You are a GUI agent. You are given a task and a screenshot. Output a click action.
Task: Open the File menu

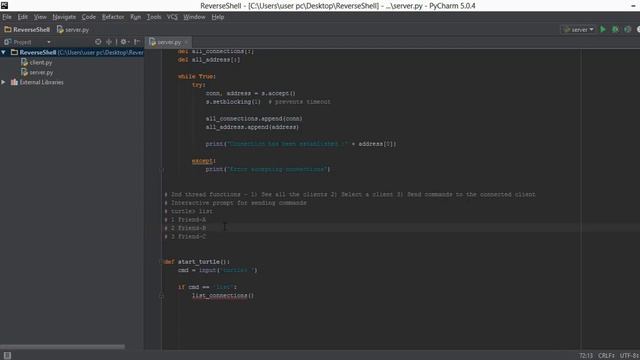(x=7, y=17)
